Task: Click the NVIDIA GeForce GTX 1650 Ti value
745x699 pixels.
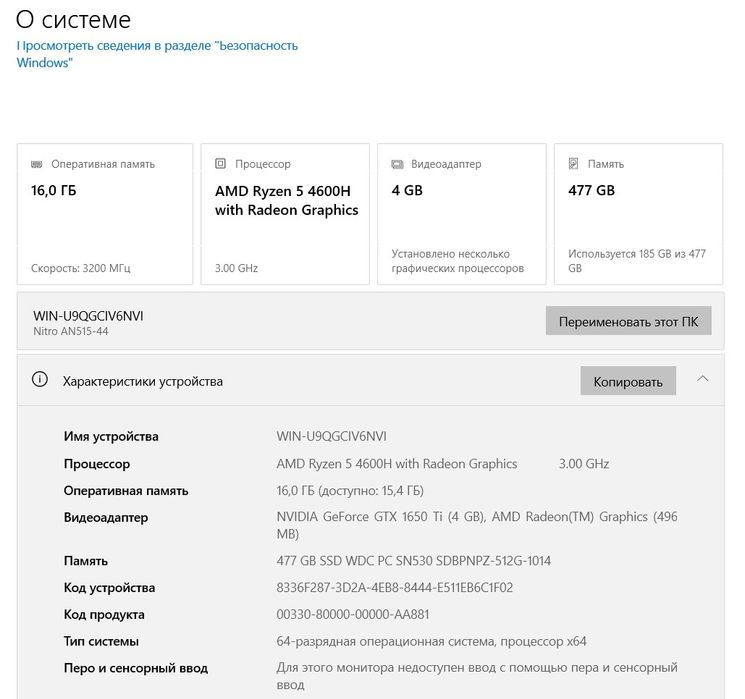Action: pos(477,525)
